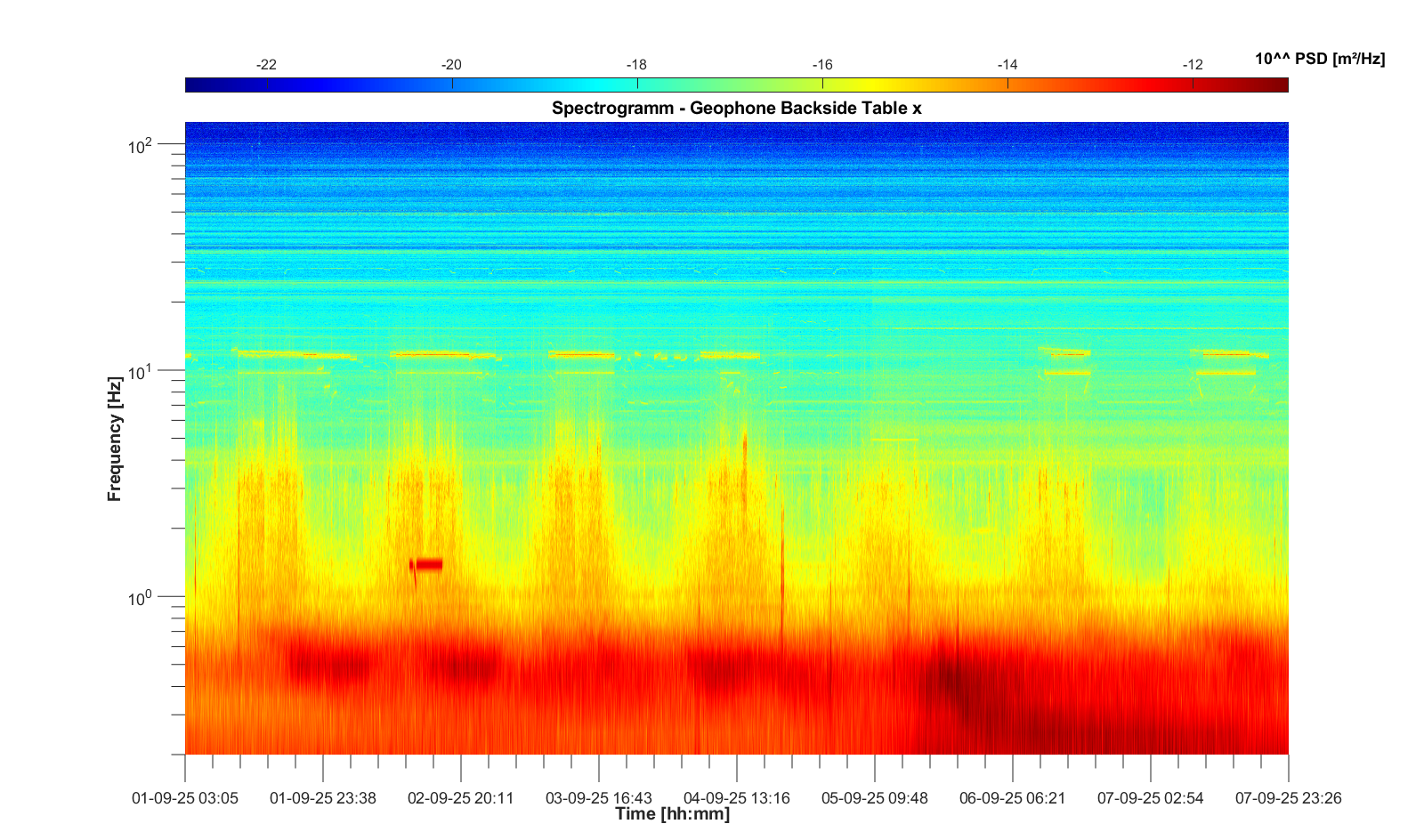Click the spectrogram title 'Geophone Backside Table x'

pos(736,109)
